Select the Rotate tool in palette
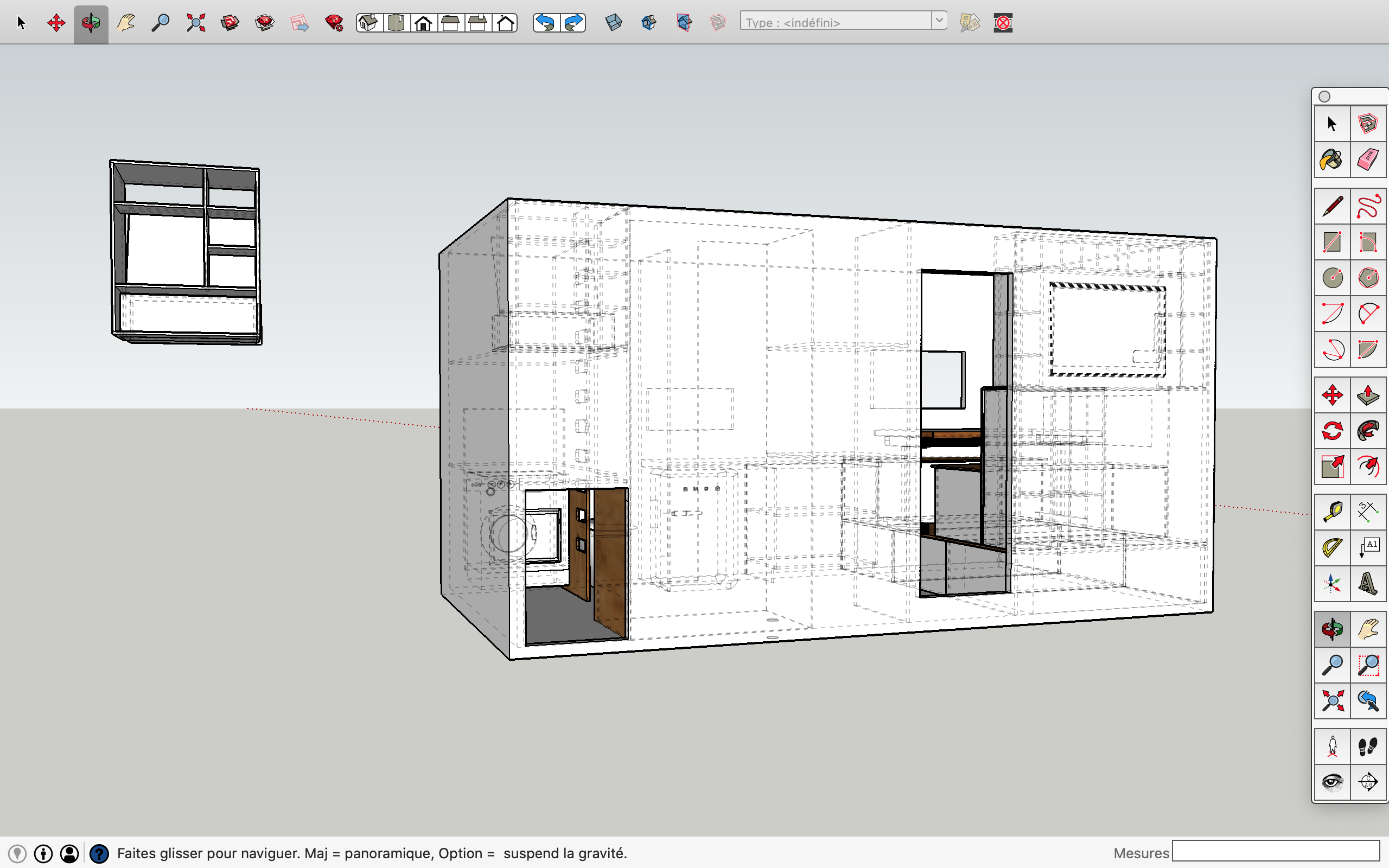1389x868 pixels. coord(1331,431)
